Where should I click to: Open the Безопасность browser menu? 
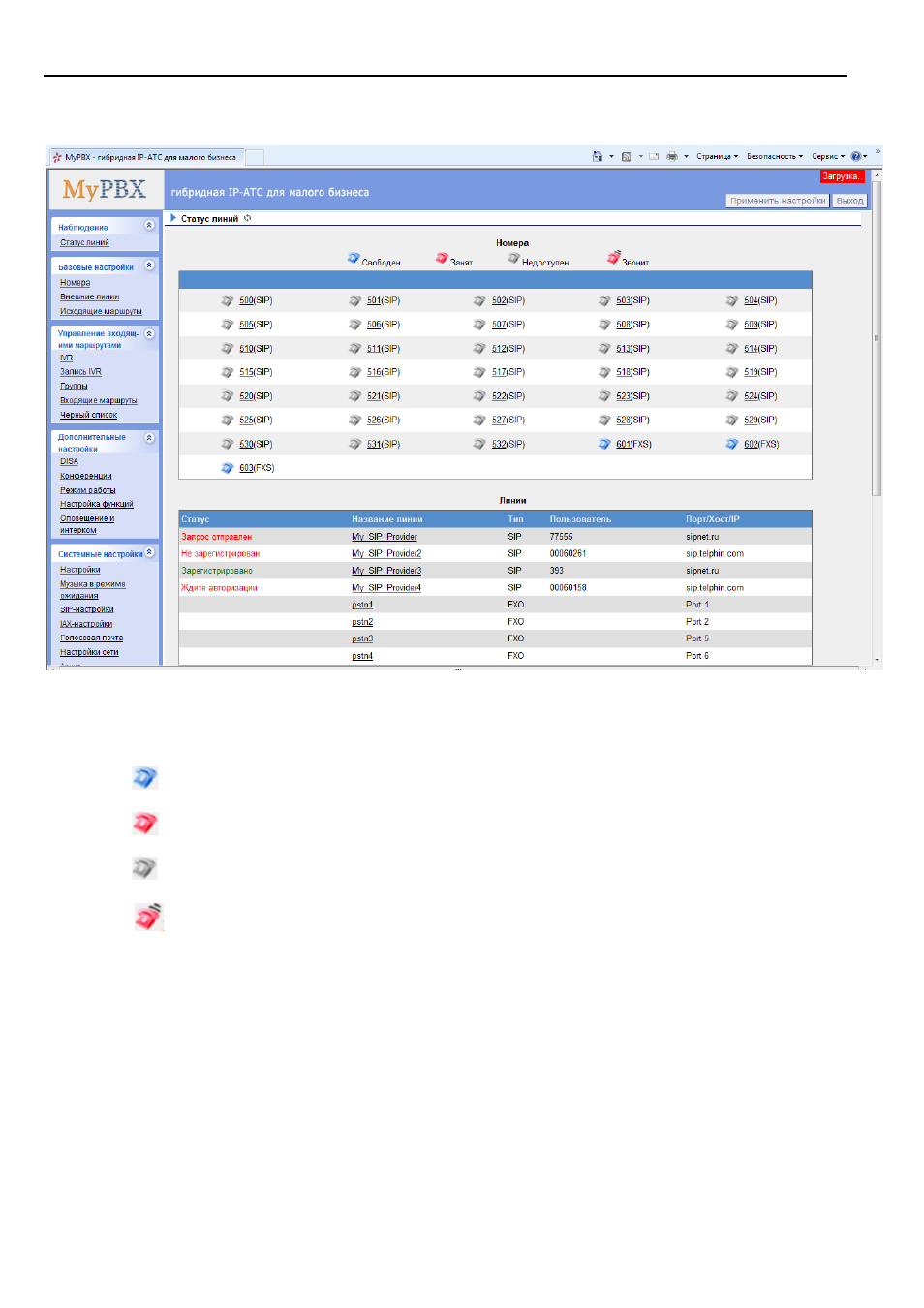click(774, 156)
